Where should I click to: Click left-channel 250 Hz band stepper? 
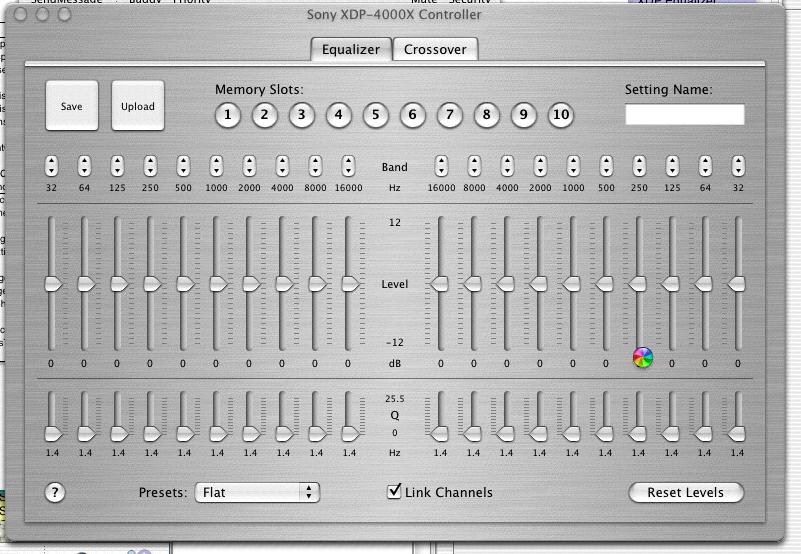(150, 166)
